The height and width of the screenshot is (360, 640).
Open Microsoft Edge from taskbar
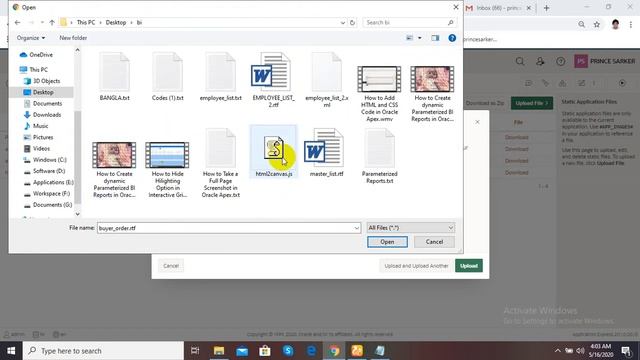[x=311, y=351]
